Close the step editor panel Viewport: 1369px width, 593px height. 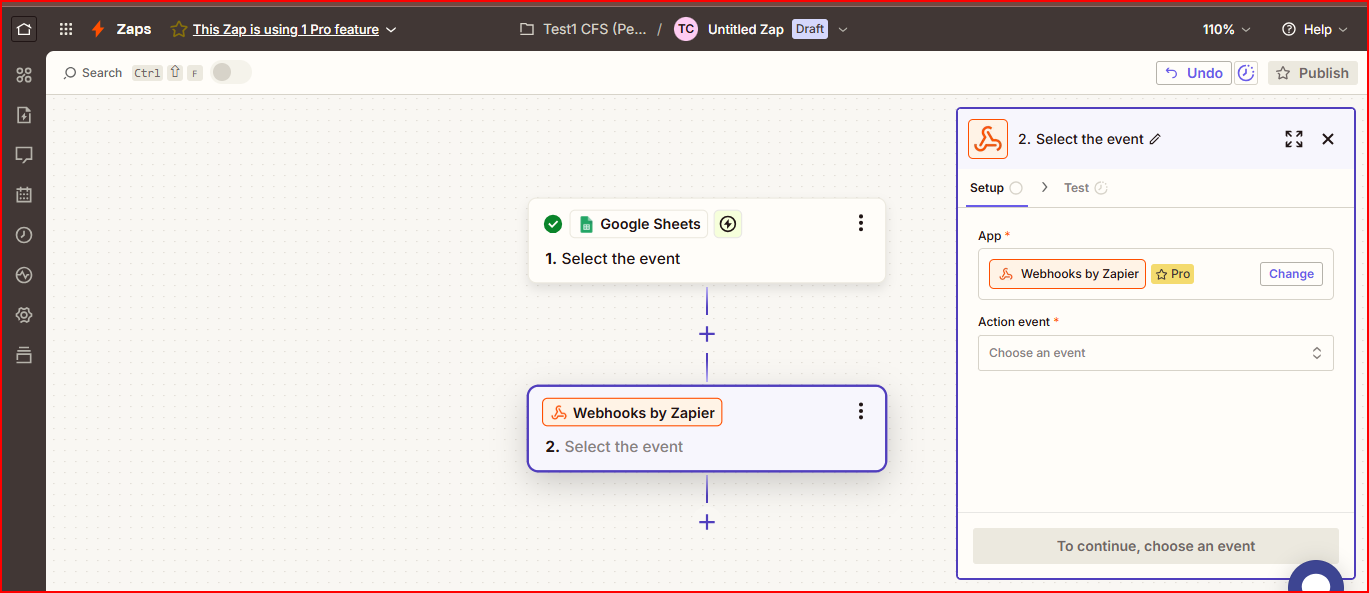[x=1328, y=139]
